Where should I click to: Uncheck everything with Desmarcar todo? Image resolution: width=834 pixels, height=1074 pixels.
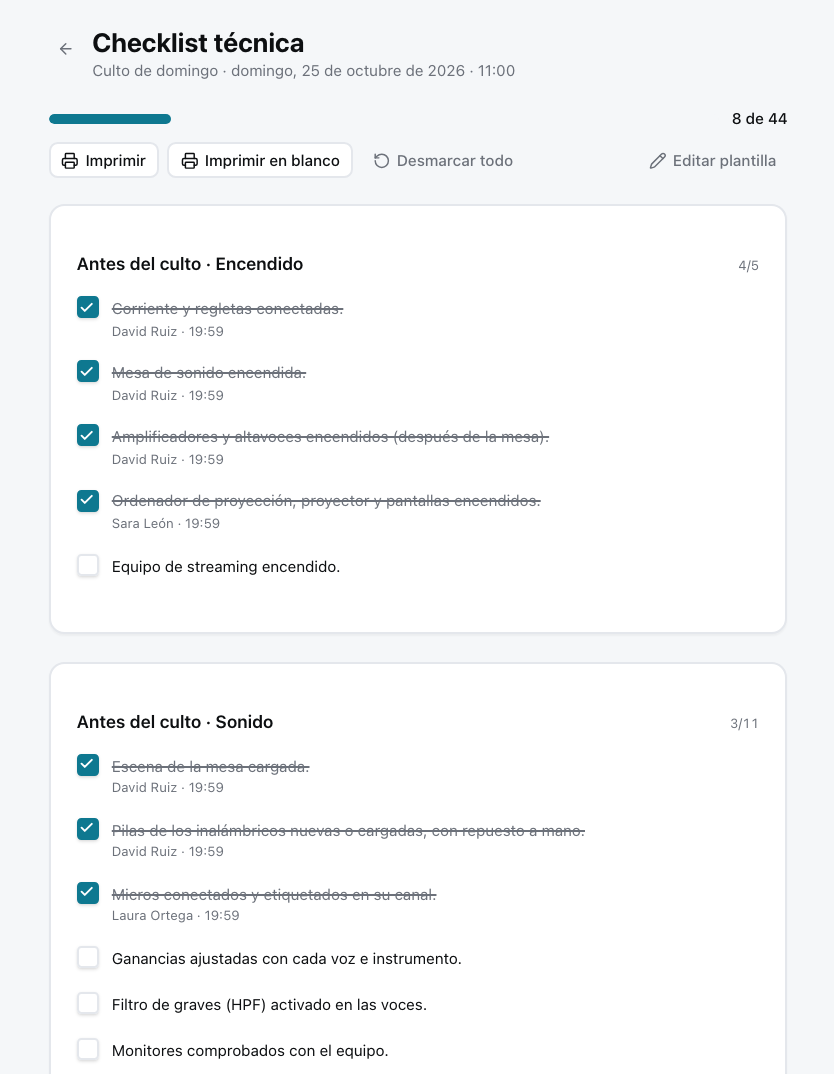(x=443, y=160)
